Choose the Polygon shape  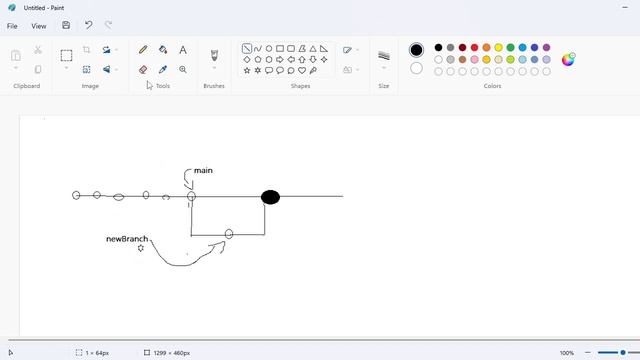point(302,49)
